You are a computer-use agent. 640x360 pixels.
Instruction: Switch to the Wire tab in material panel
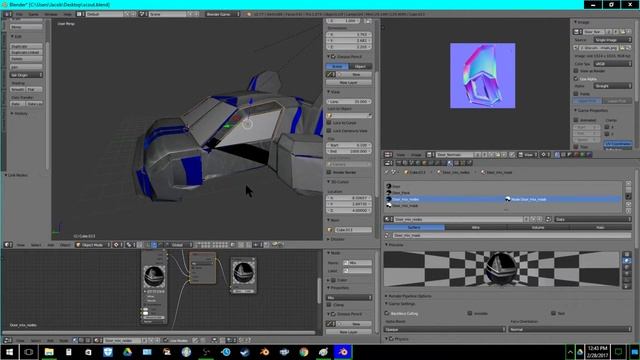476,227
